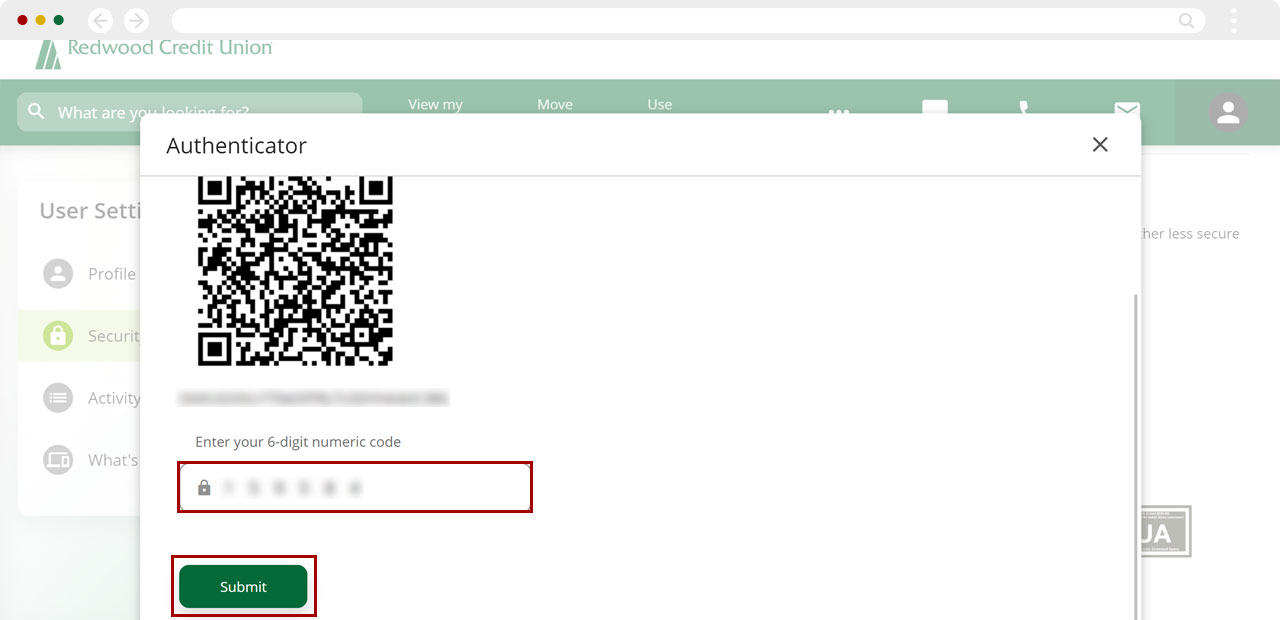Click the Profile person icon
This screenshot has width=1280, height=620.
pos(58,274)
